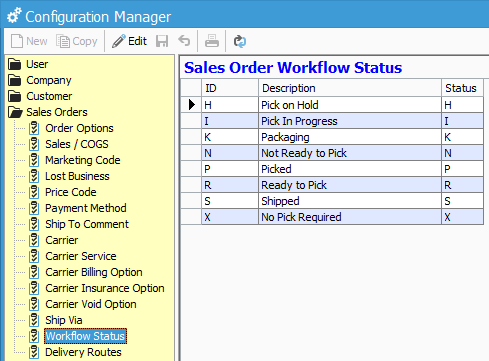Select Delivery Routes tree item
The width and height of the screenshot is (489, 361).
click(83, 352)
